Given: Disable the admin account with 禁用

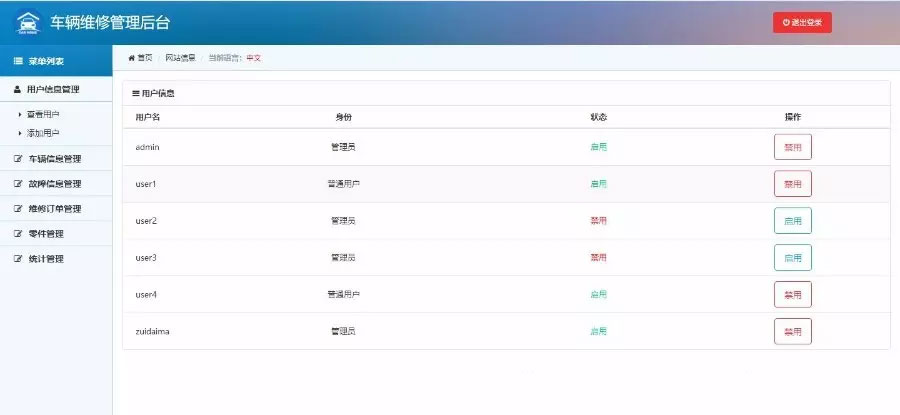Looking at the screenshot, I should click(792, 147).
